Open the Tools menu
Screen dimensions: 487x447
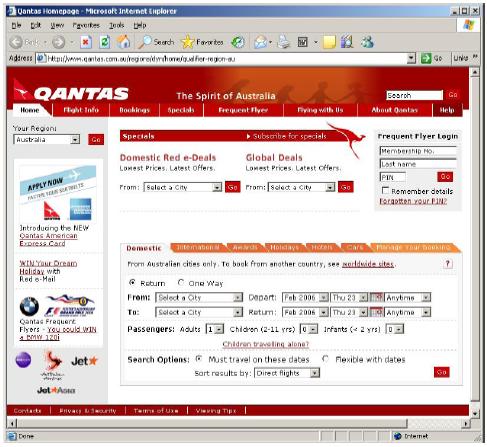click(116, 25)
